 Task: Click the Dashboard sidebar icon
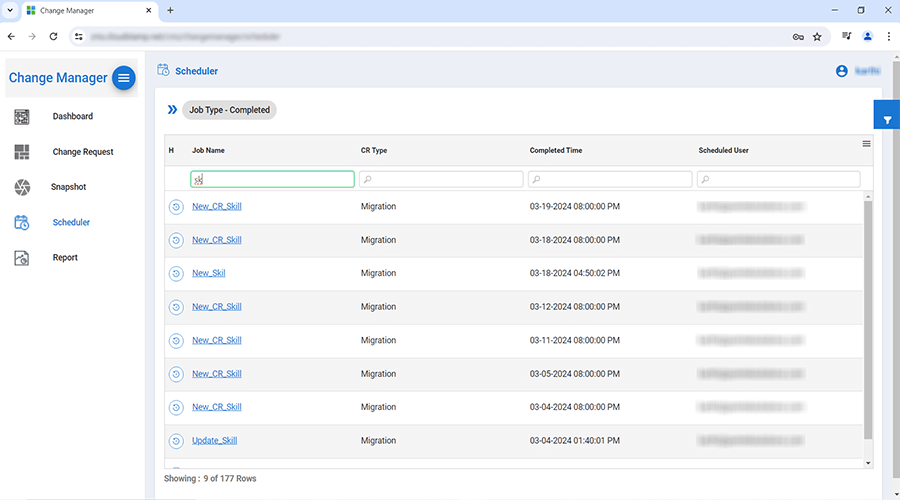22,117
